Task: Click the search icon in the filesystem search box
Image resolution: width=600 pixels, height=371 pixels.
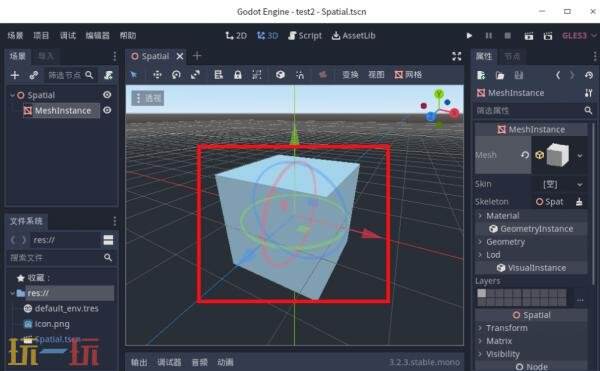Action: click(108, 258)
